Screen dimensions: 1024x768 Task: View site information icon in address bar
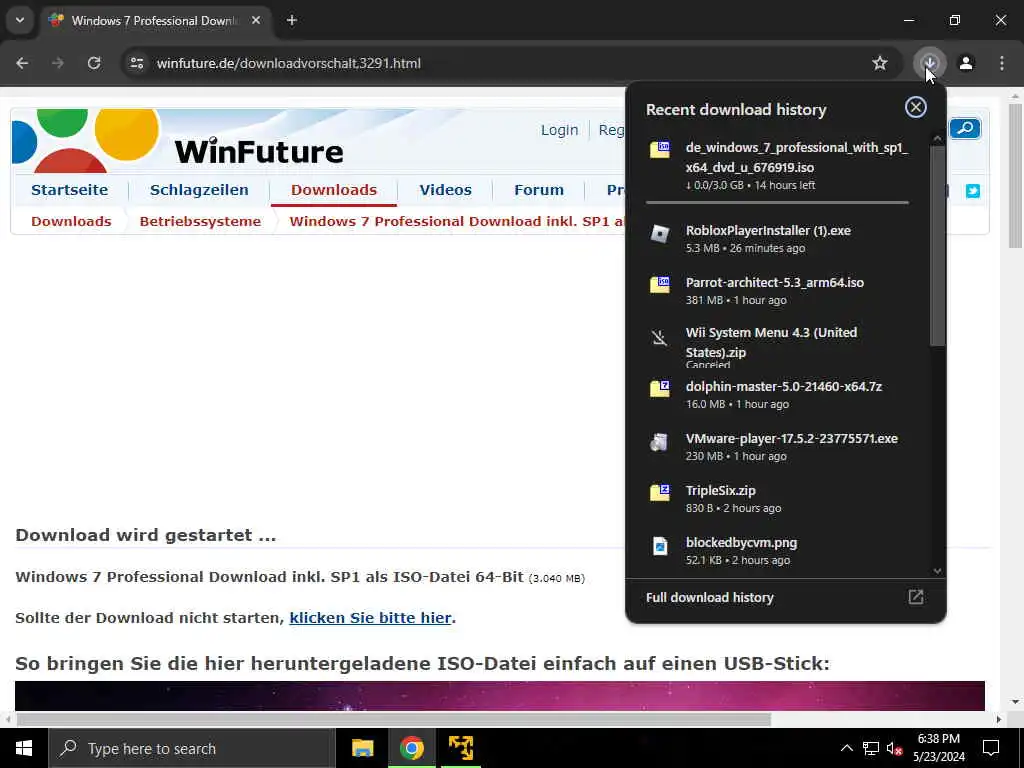point(136,63)
